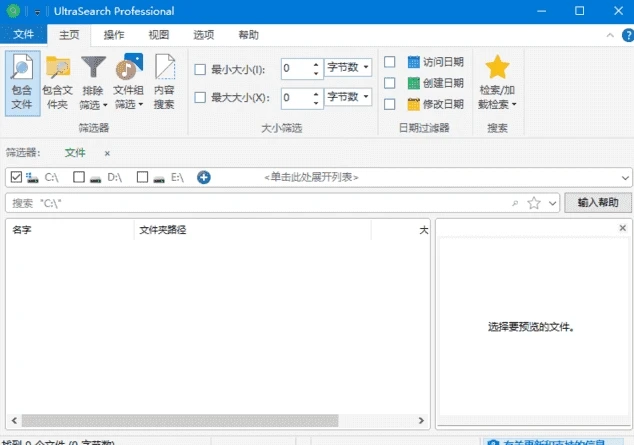Check the D:\ drive checkbox
This screenshot has width=634, height=445.
(79, 177)
